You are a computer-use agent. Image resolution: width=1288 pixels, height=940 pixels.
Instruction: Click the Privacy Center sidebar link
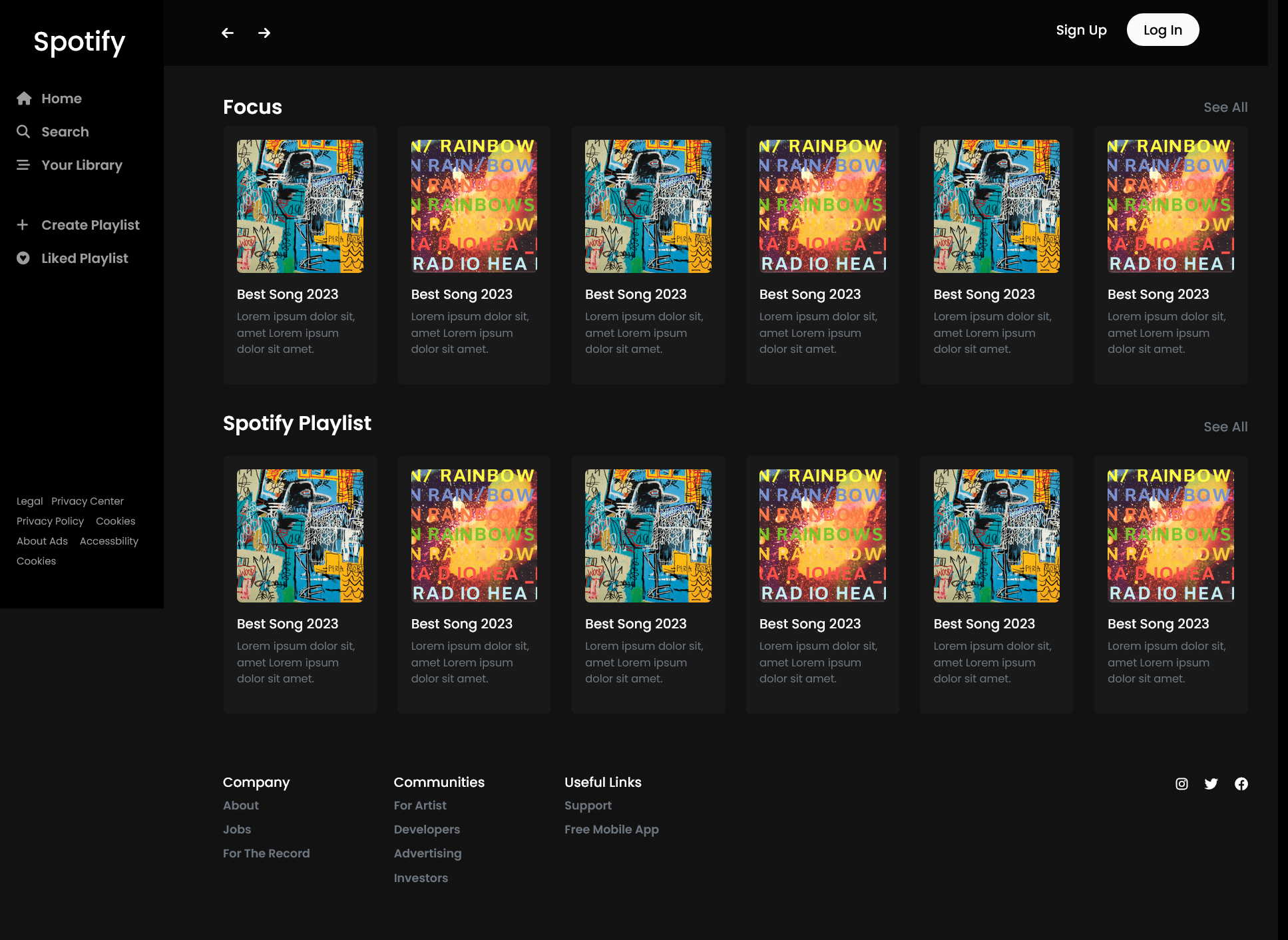(87, 501)
